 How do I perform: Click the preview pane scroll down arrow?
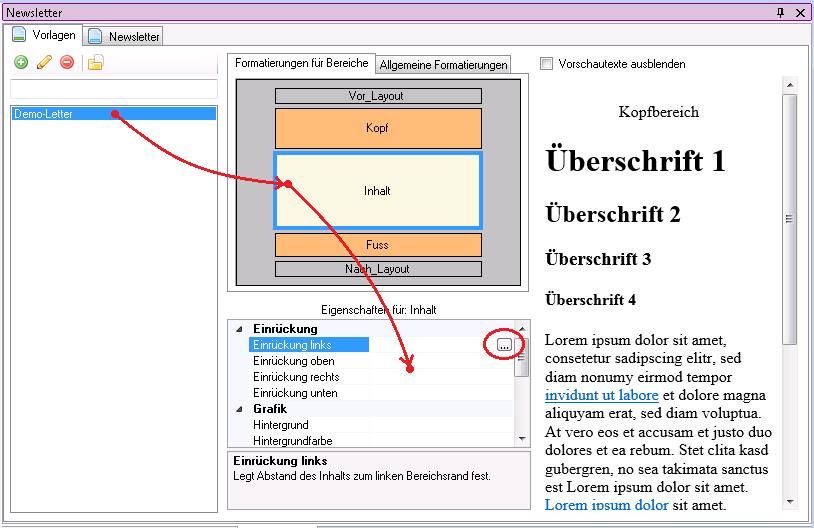pos(790,502)
